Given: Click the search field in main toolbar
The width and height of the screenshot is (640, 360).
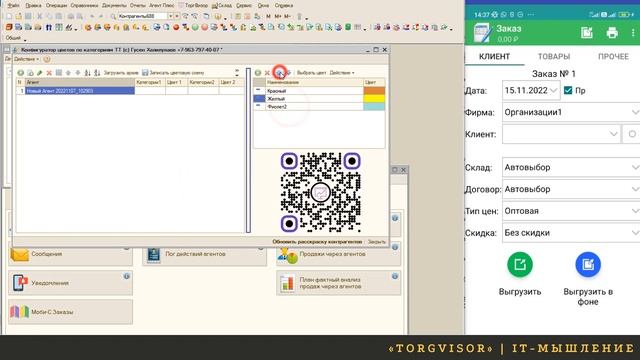Looking at the screenshot, I should click(143, 16).
